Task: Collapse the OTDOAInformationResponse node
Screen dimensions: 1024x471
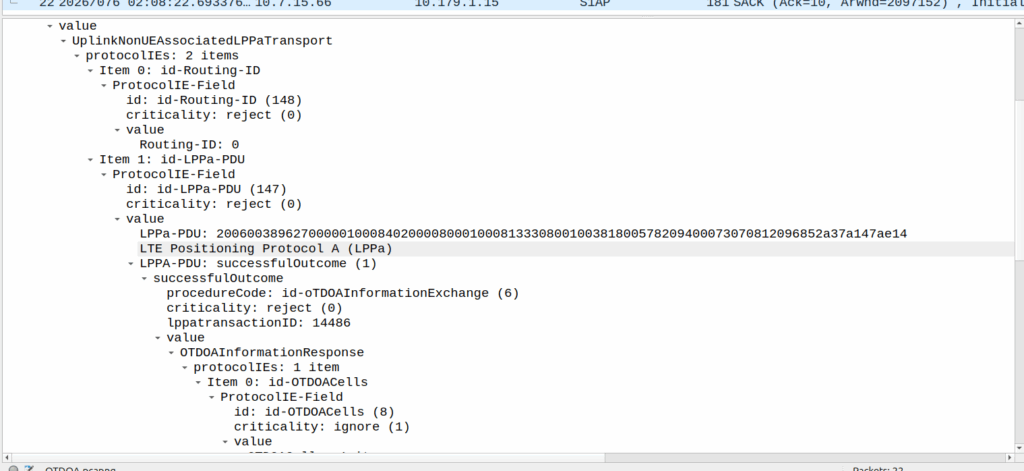Action: tap(173, 352)
